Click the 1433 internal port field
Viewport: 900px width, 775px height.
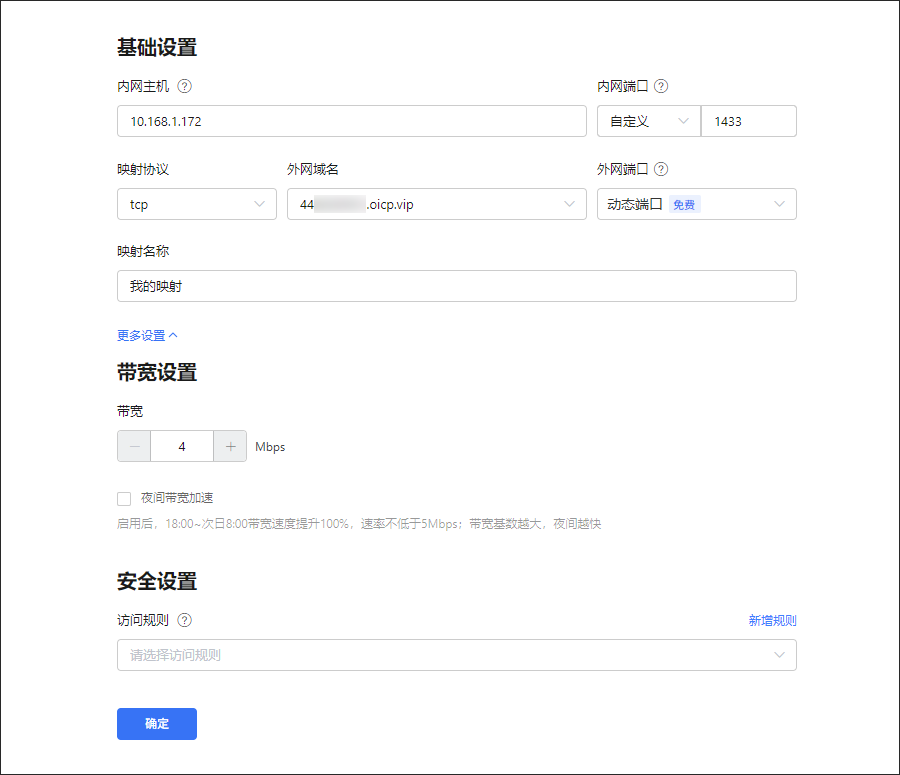[748, 121]
